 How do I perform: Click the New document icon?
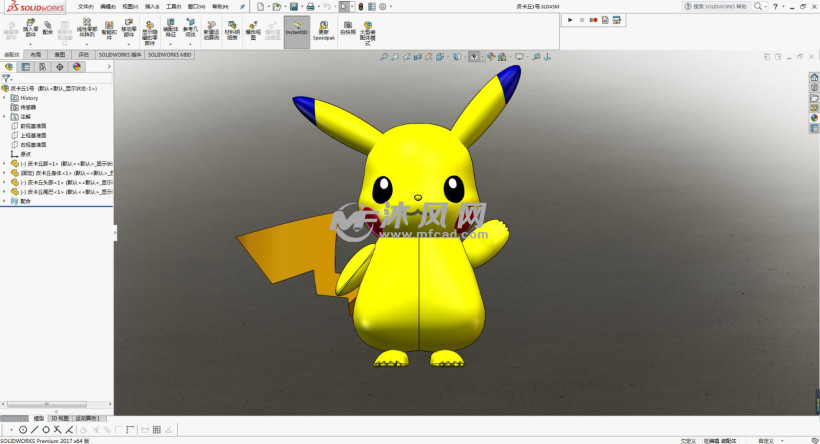tap(260, 7)
